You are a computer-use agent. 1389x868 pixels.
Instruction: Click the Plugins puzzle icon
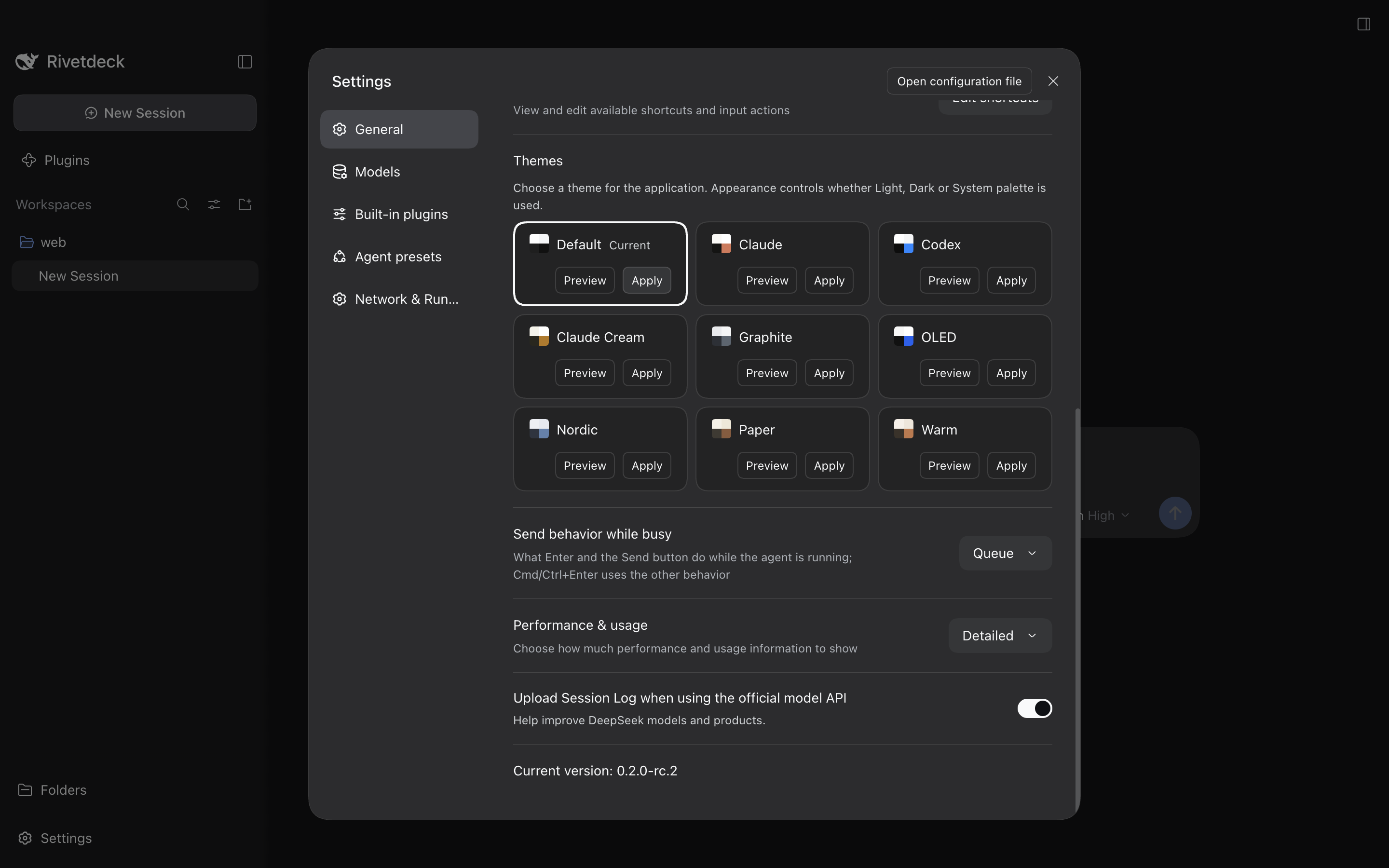(x=29, y=160)
